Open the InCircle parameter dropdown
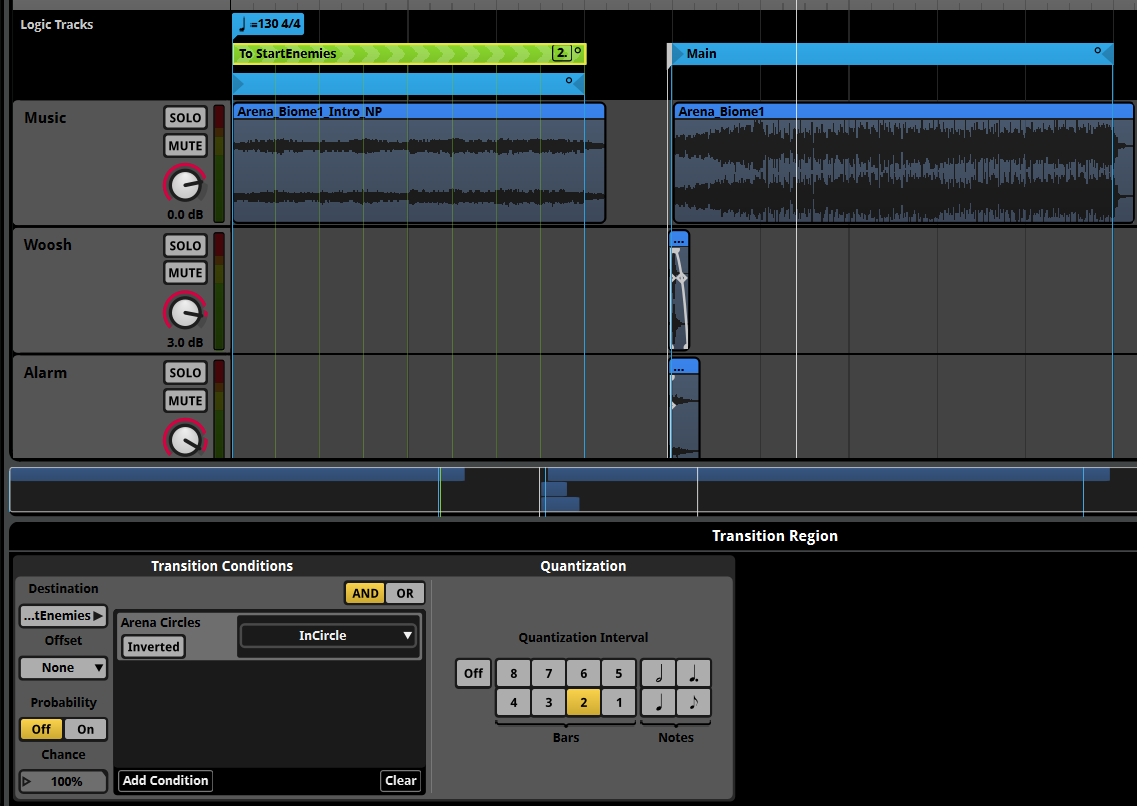 click(328, 636)
